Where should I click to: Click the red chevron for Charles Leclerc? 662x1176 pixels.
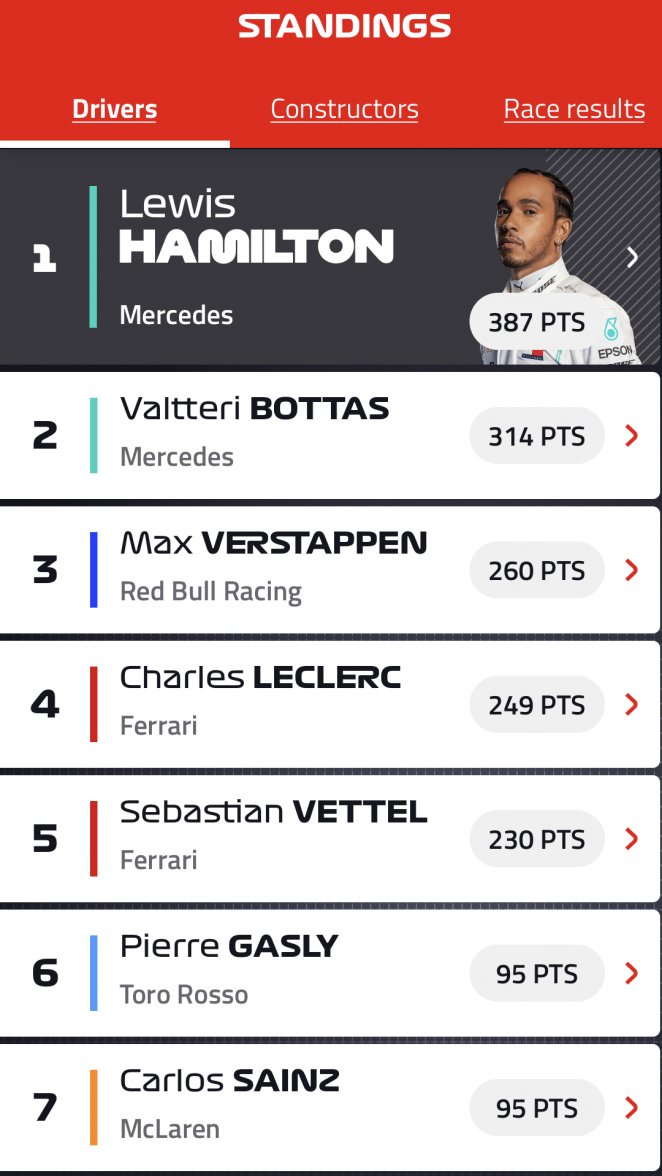[x=631, y=705]
